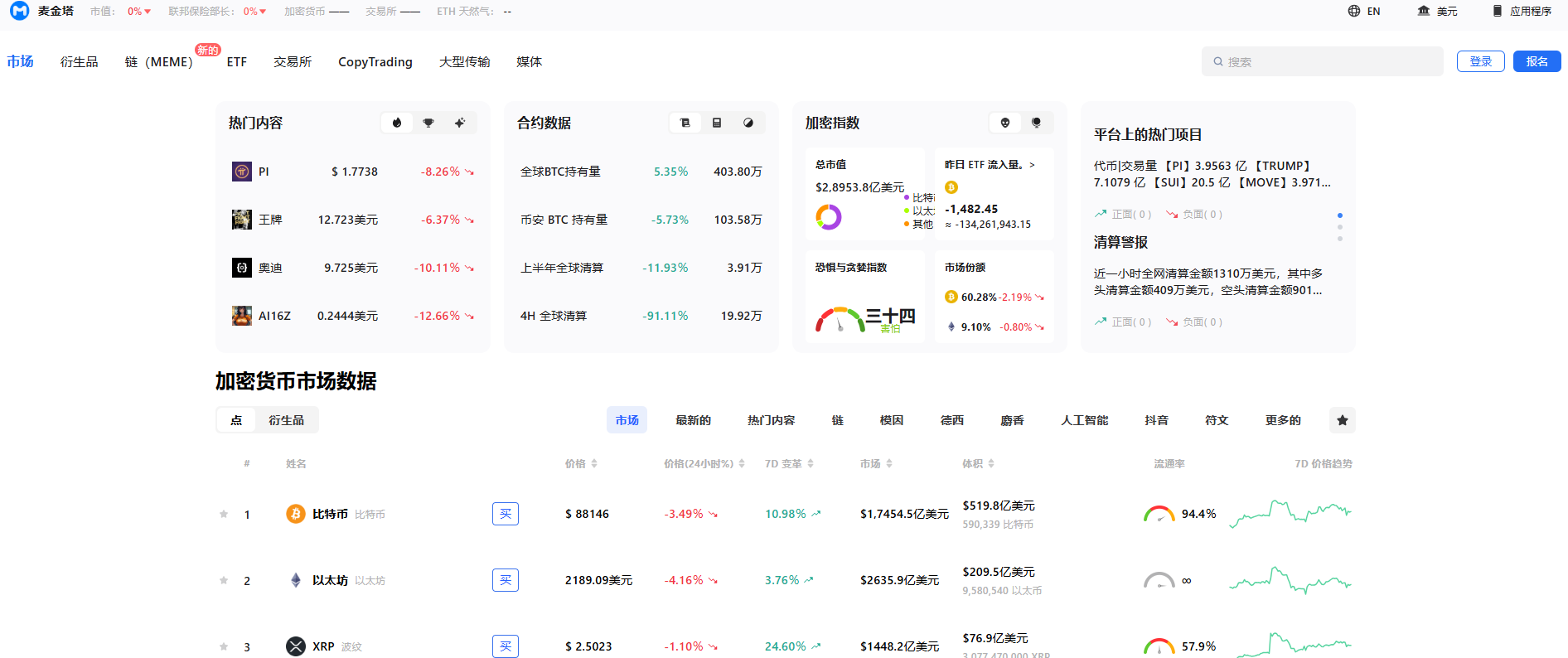Screen dimensions: 1568x658
Task: Click the 登录 login button
Action: pyautogui.click(x=1480, y=61)
